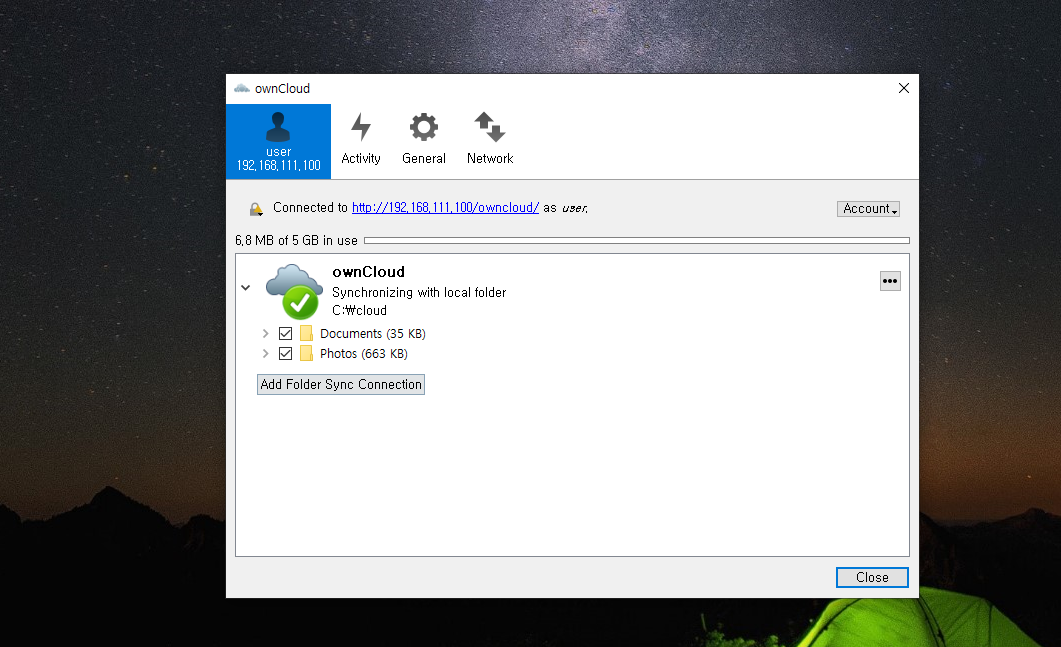Click the ownCloud title bar cloud icon
This screenshot has width=1061, height=647.
(242, 88)
